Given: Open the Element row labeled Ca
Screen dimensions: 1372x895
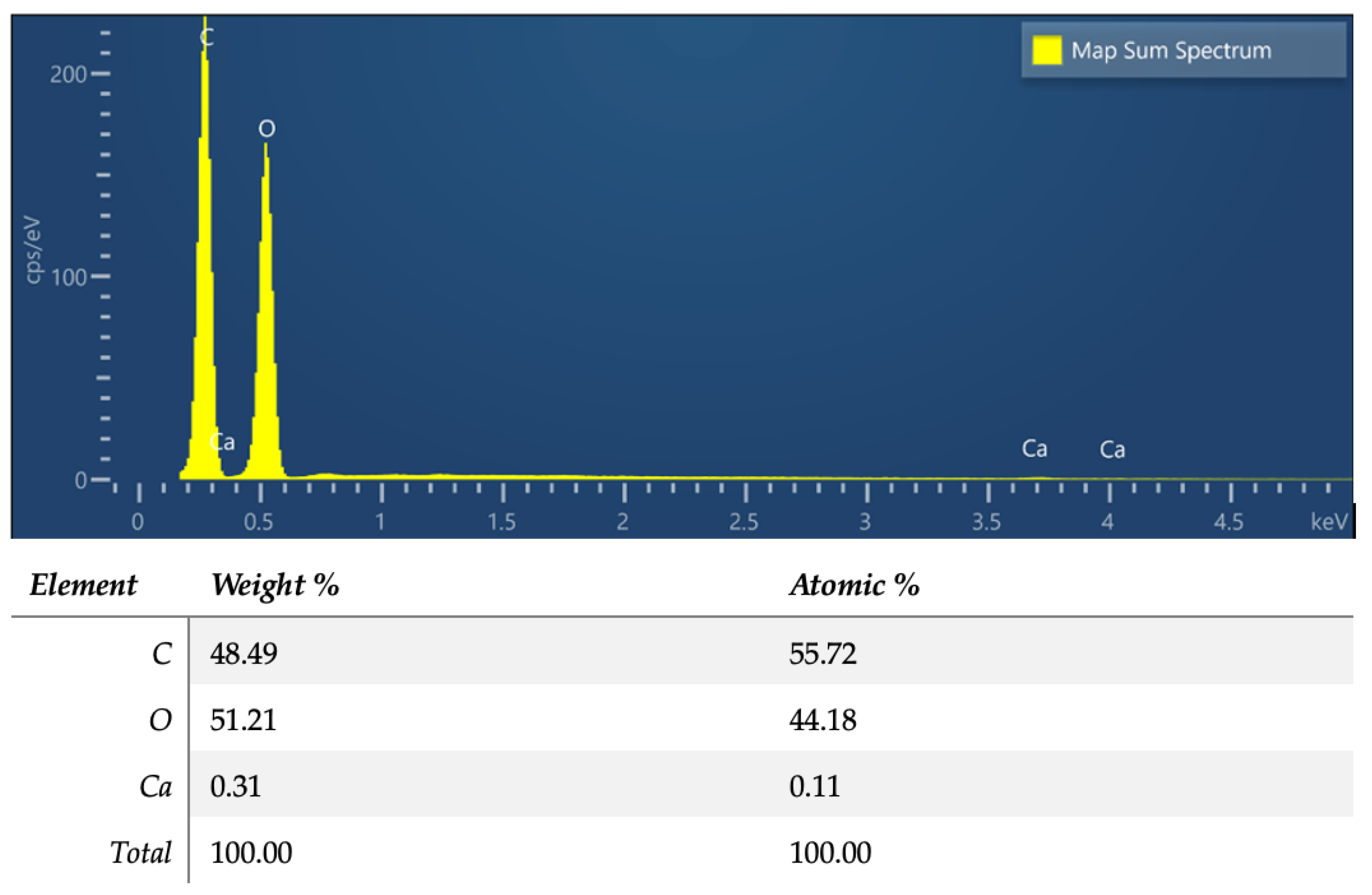Looking at the screenshot, I should (x=157, y=786).
